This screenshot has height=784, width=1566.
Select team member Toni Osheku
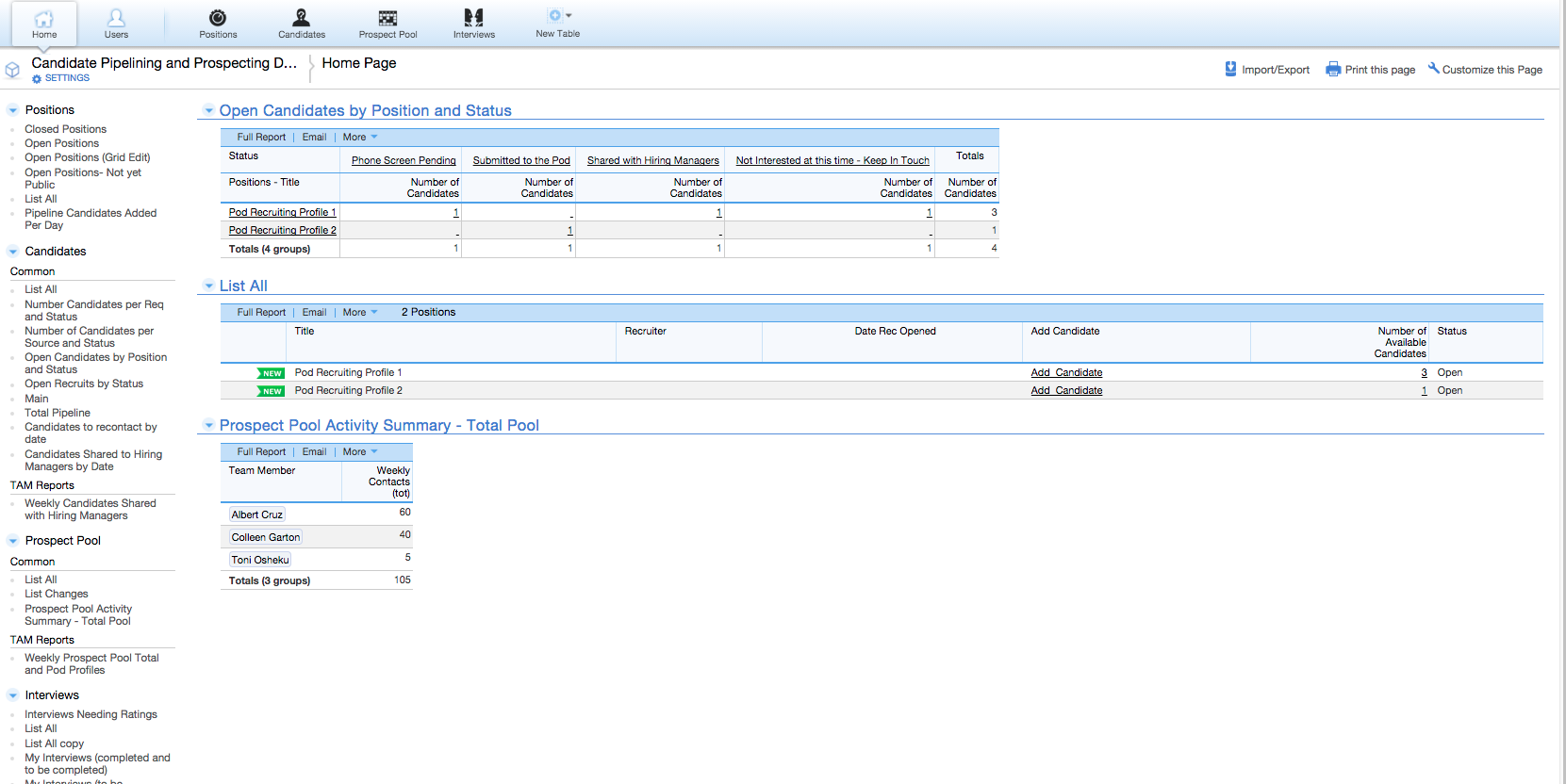point(260,560)
